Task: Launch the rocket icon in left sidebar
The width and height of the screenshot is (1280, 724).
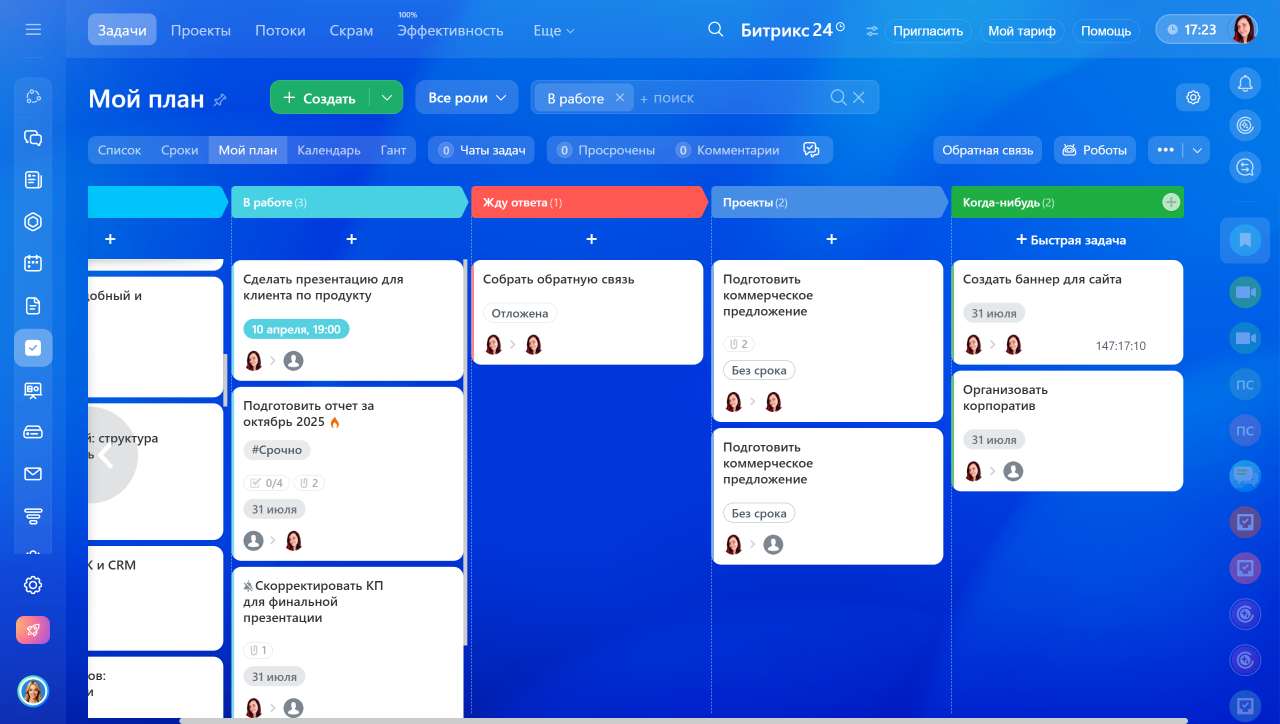Action: click(33, 630)
